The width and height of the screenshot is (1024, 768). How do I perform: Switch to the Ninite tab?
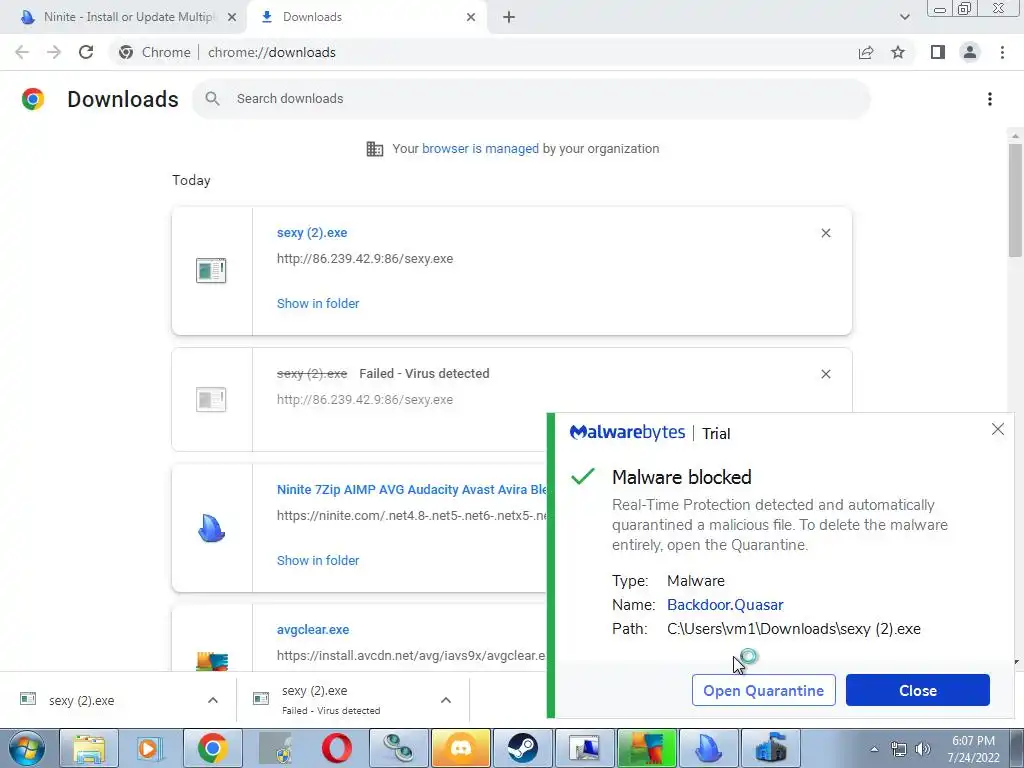coord(123,17)
